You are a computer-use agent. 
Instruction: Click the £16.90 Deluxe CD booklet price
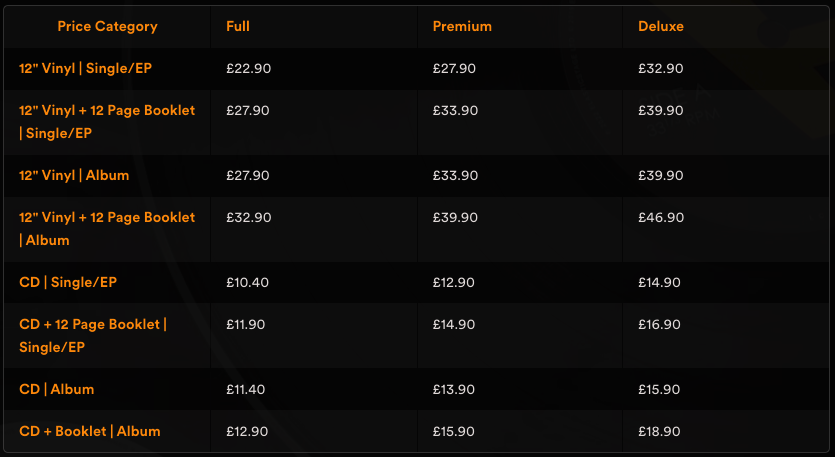pos(659,325)
